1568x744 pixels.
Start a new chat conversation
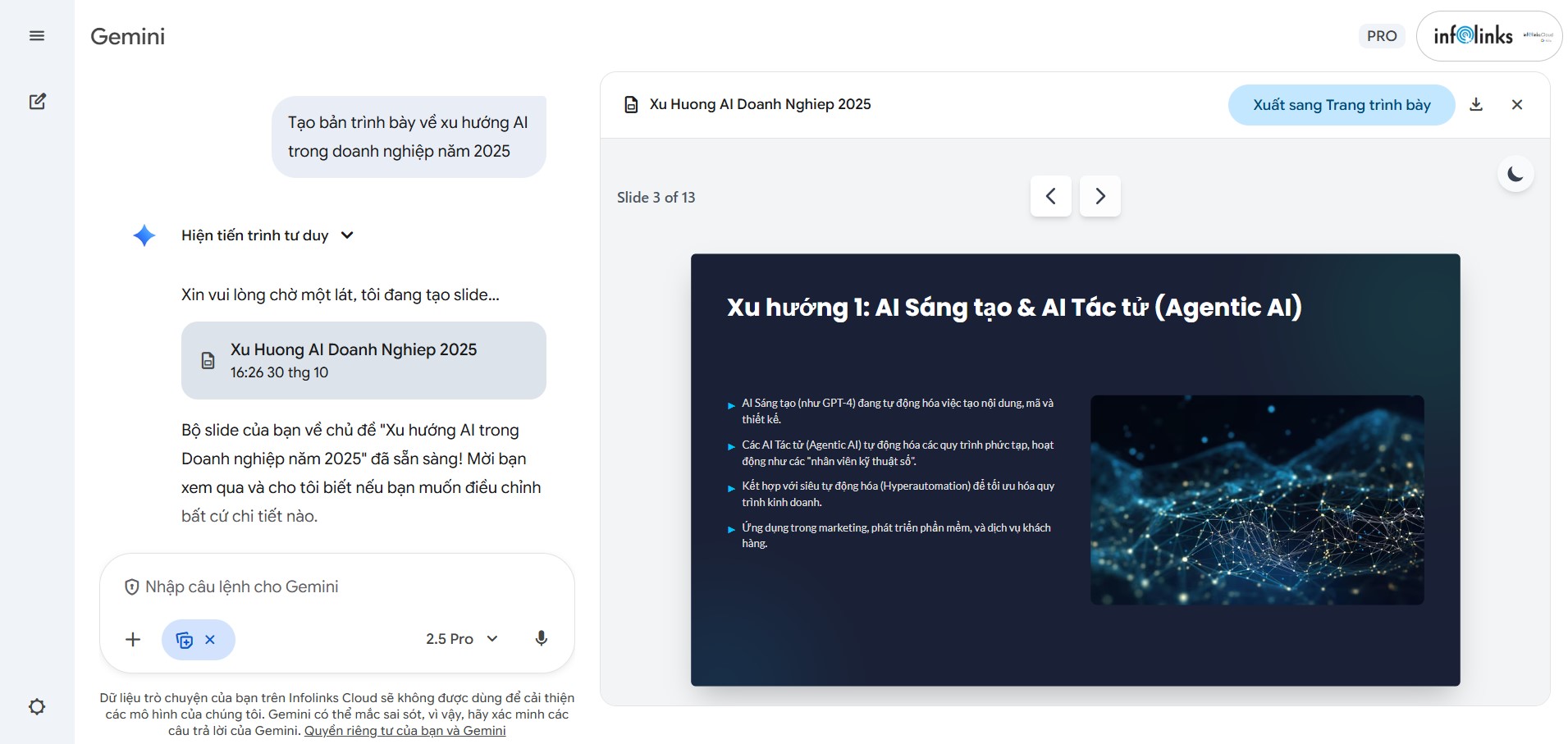[38, 101]
